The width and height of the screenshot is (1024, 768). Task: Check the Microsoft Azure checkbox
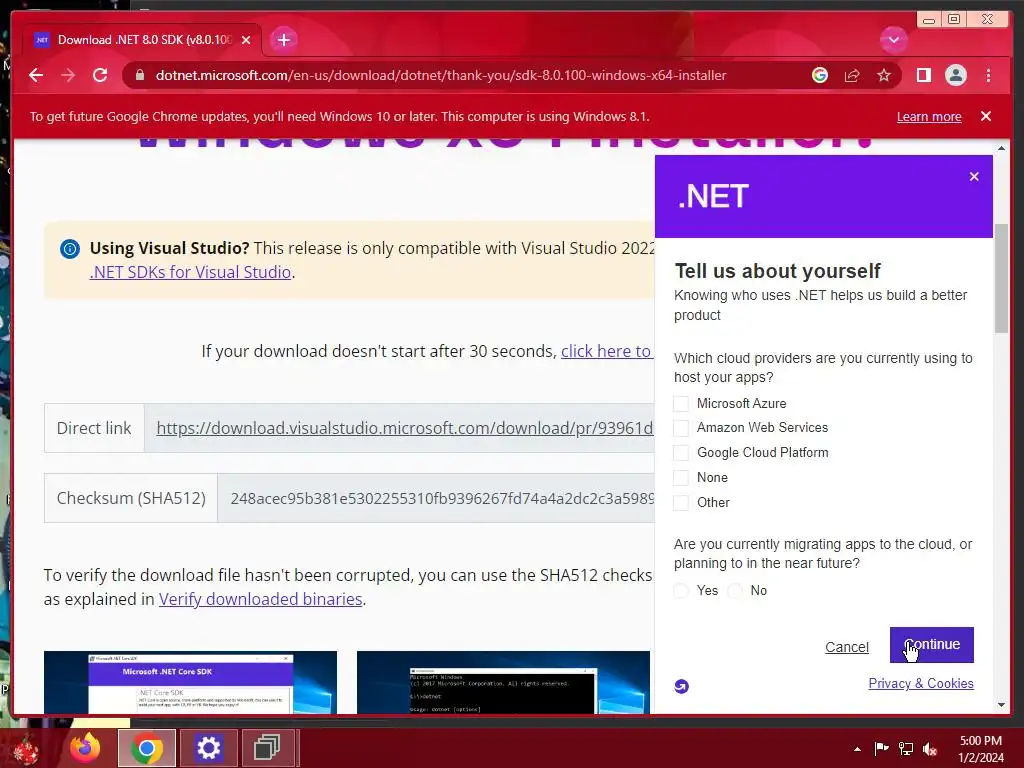680,404
